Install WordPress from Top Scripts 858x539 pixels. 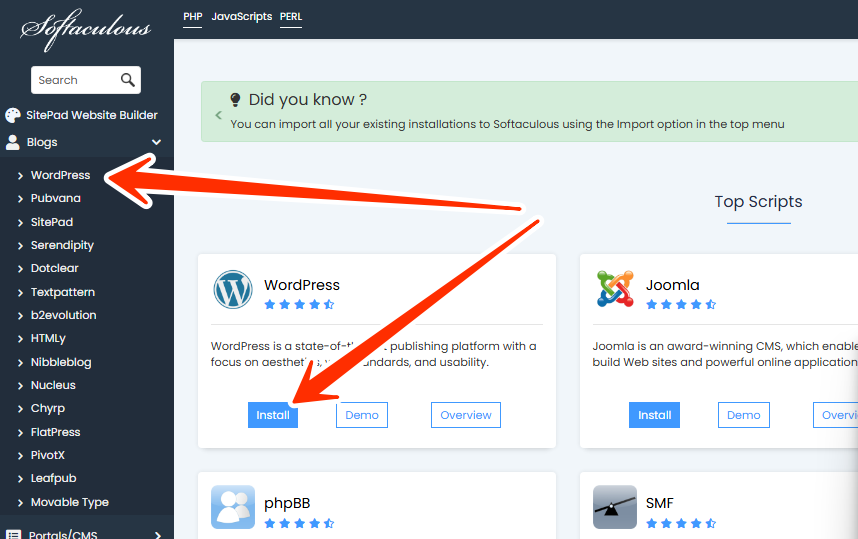(x=273, y=415)
